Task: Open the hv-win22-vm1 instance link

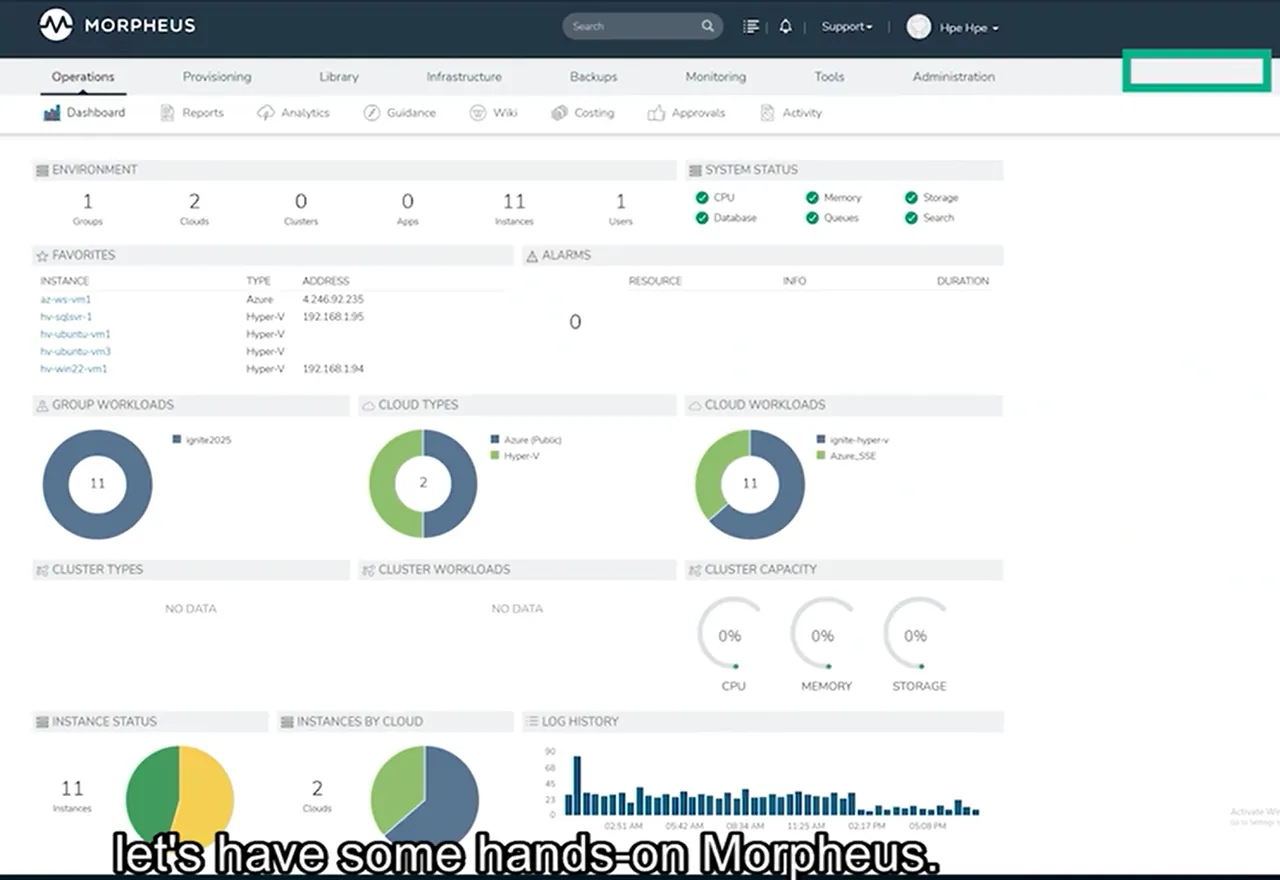Action: click(x=74, y=369)
